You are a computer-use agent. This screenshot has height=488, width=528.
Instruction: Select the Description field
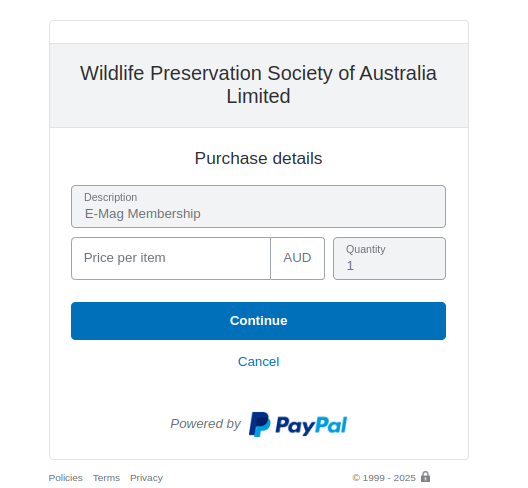point(258,206)
